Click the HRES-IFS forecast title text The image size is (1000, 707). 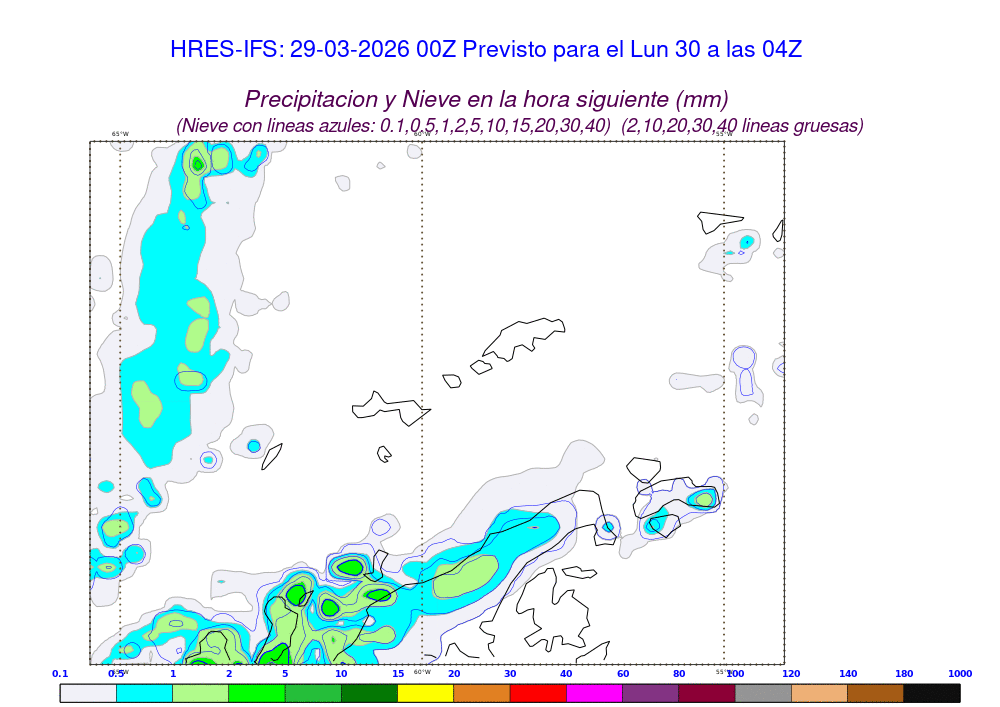click(486, 49)
